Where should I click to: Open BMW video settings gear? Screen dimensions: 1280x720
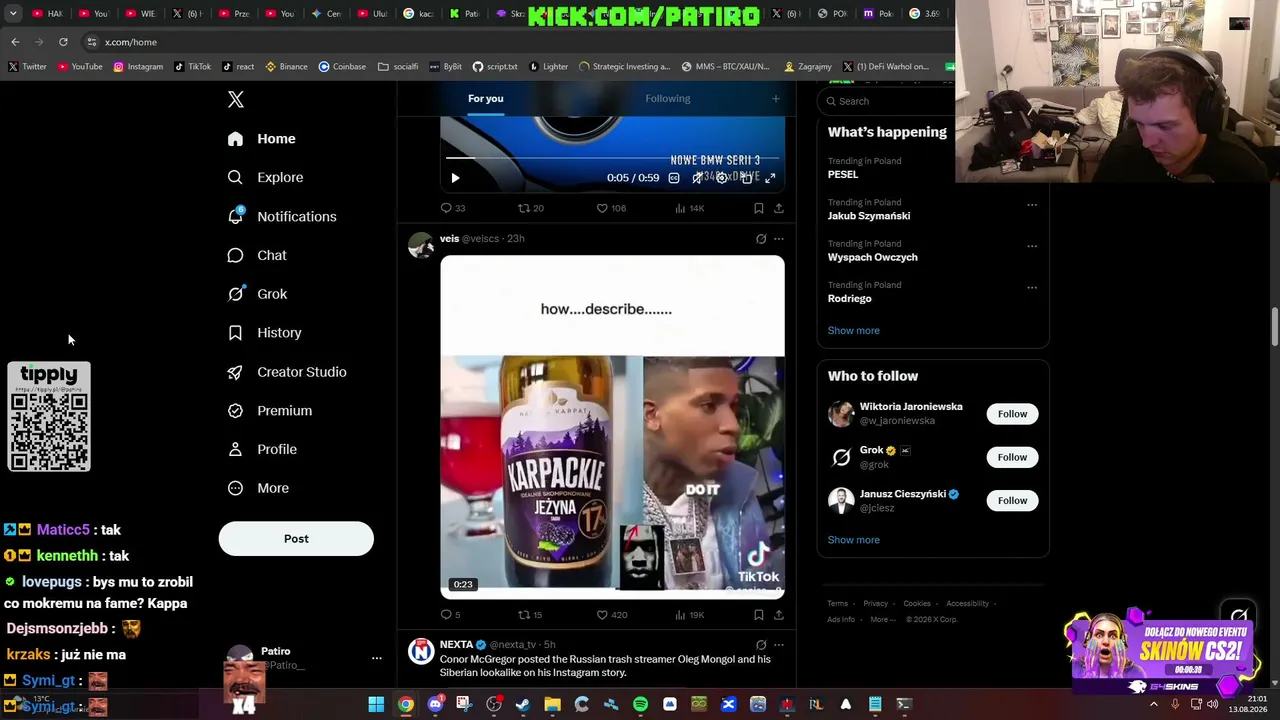pyautogui.click(x=722, y=178)
